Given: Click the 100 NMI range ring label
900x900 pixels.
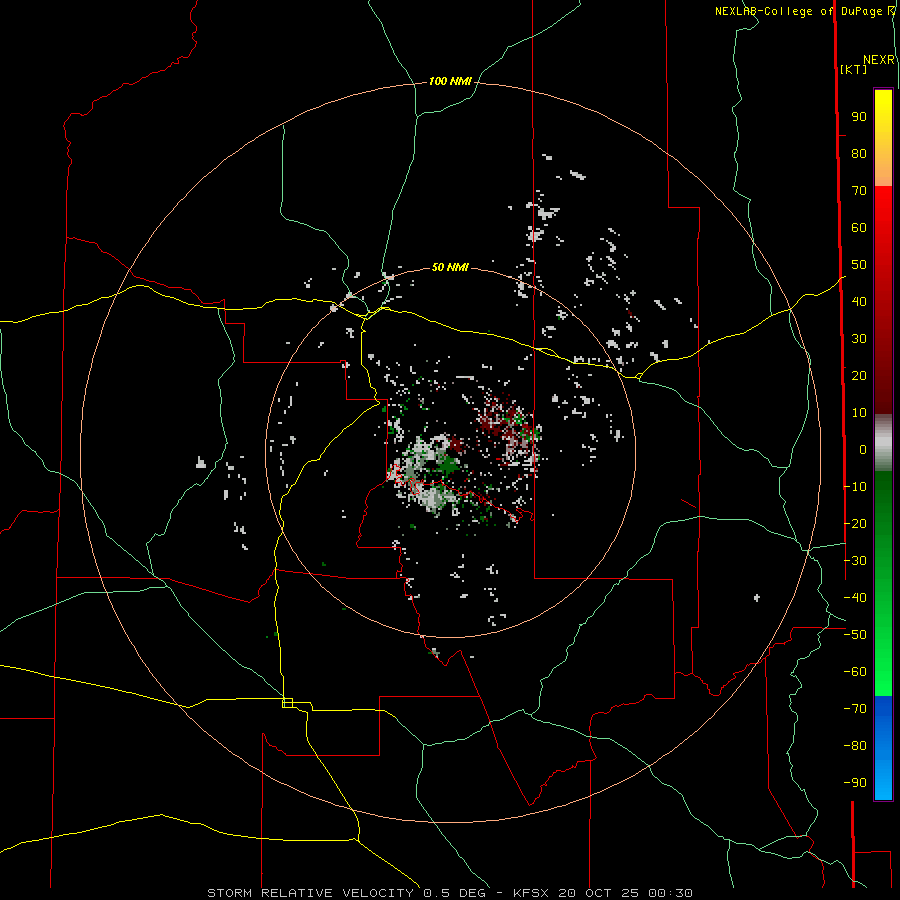Looking at the screenshot, I should click(450, 81).
